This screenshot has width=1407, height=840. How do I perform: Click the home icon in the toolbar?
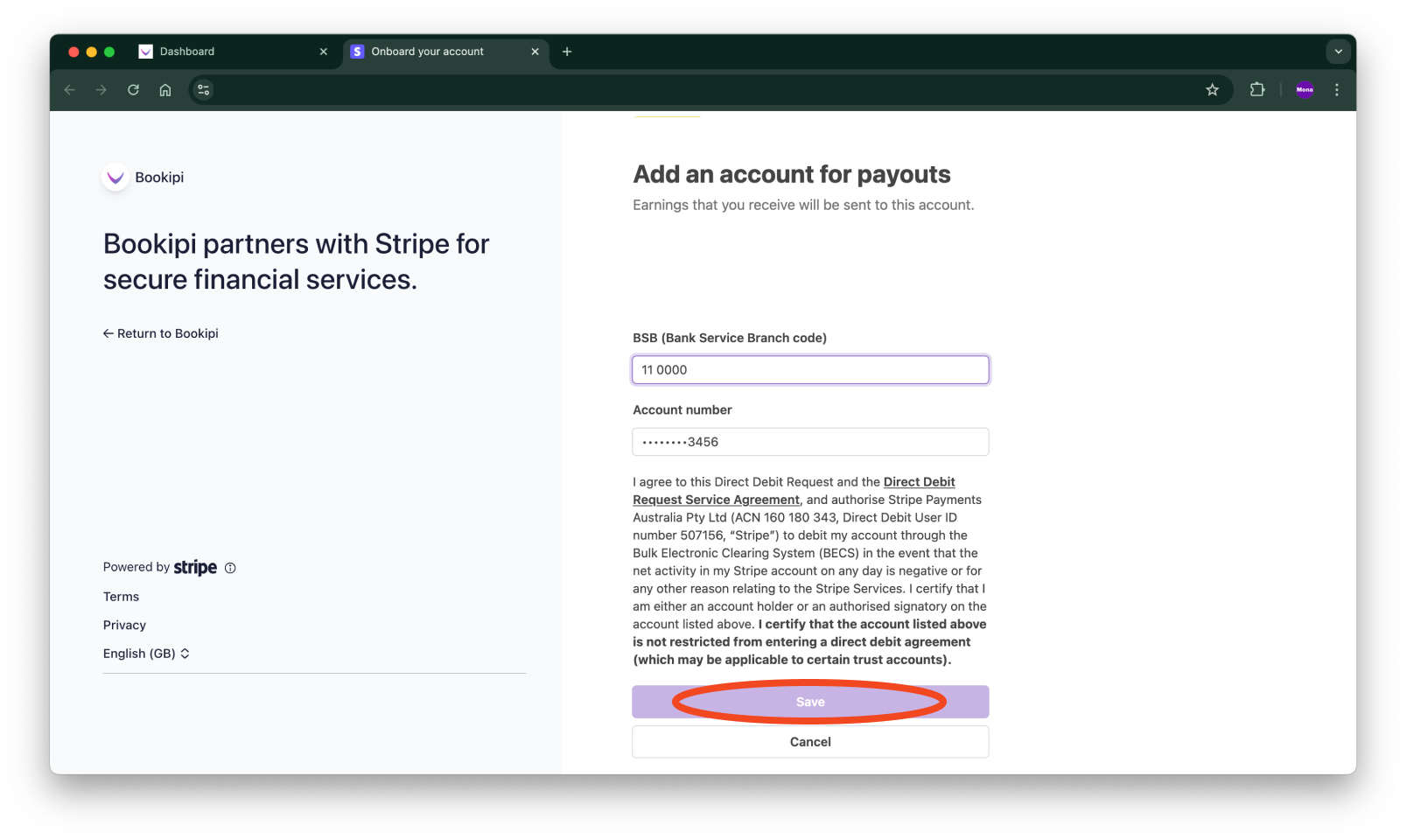click(164, 89)
